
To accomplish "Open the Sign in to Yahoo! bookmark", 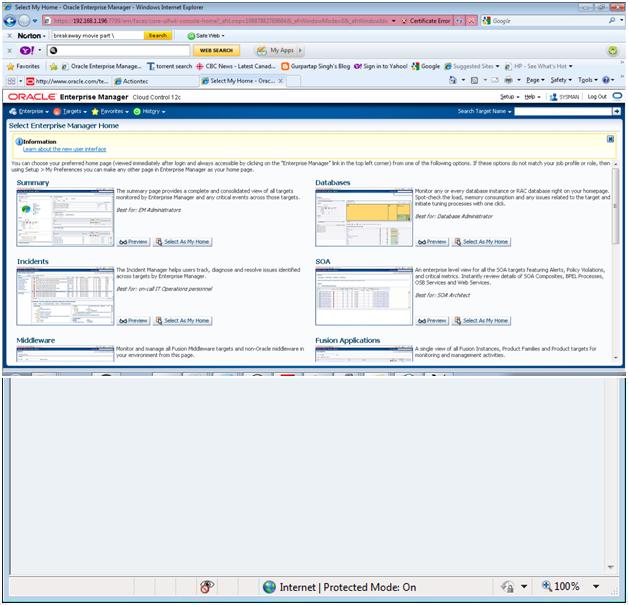I will pos(381,66).
